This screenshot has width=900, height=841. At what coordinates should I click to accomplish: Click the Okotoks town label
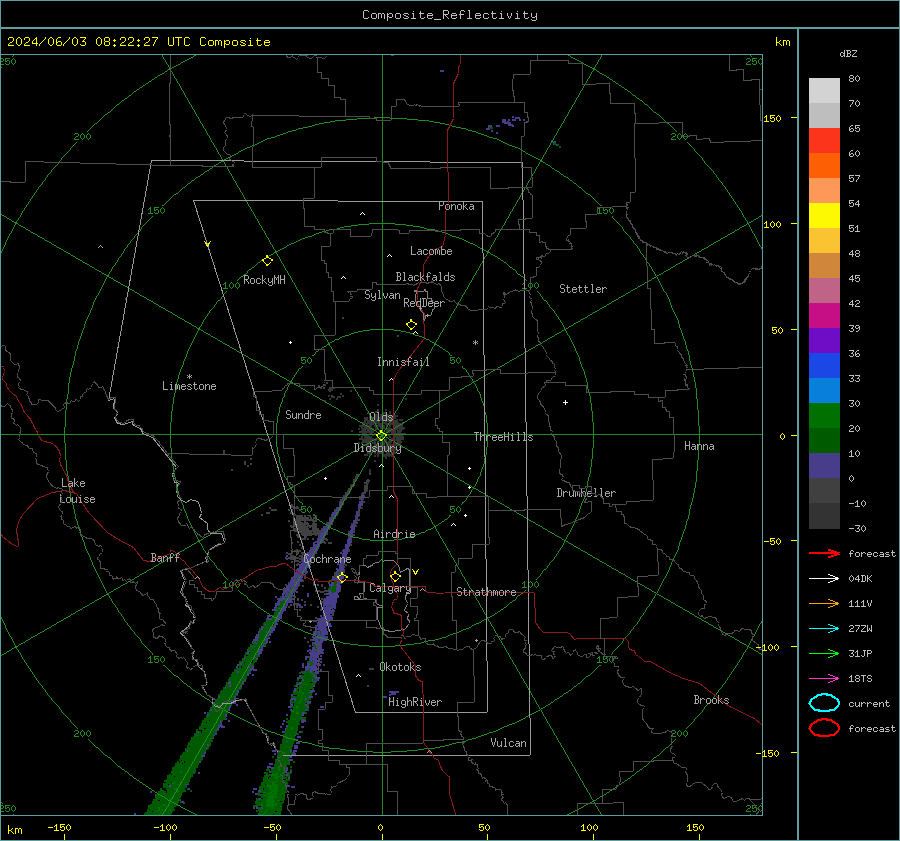coord(400,667)
